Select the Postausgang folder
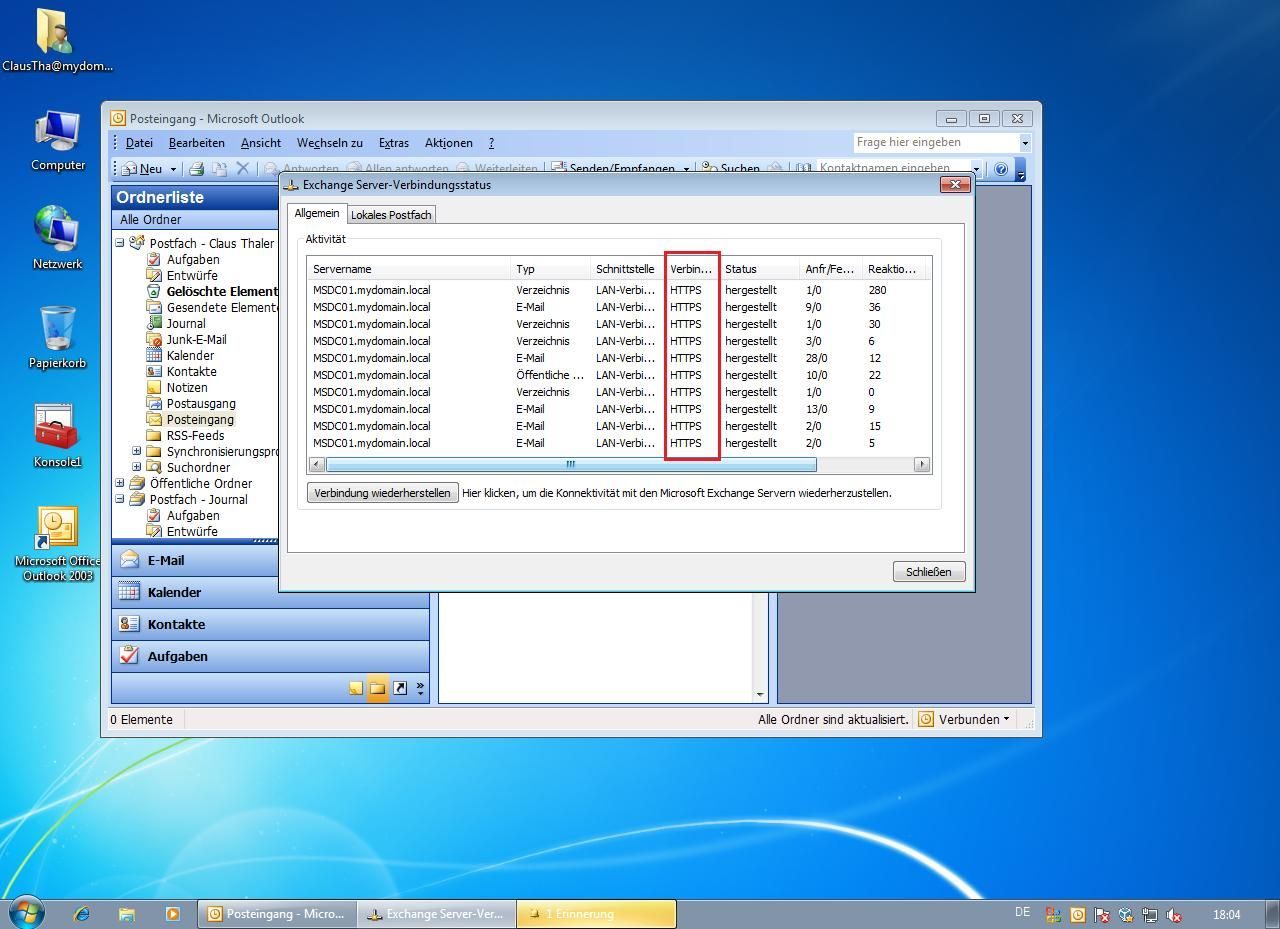This screenshot has height=929, width=1280. coord(201,403)
